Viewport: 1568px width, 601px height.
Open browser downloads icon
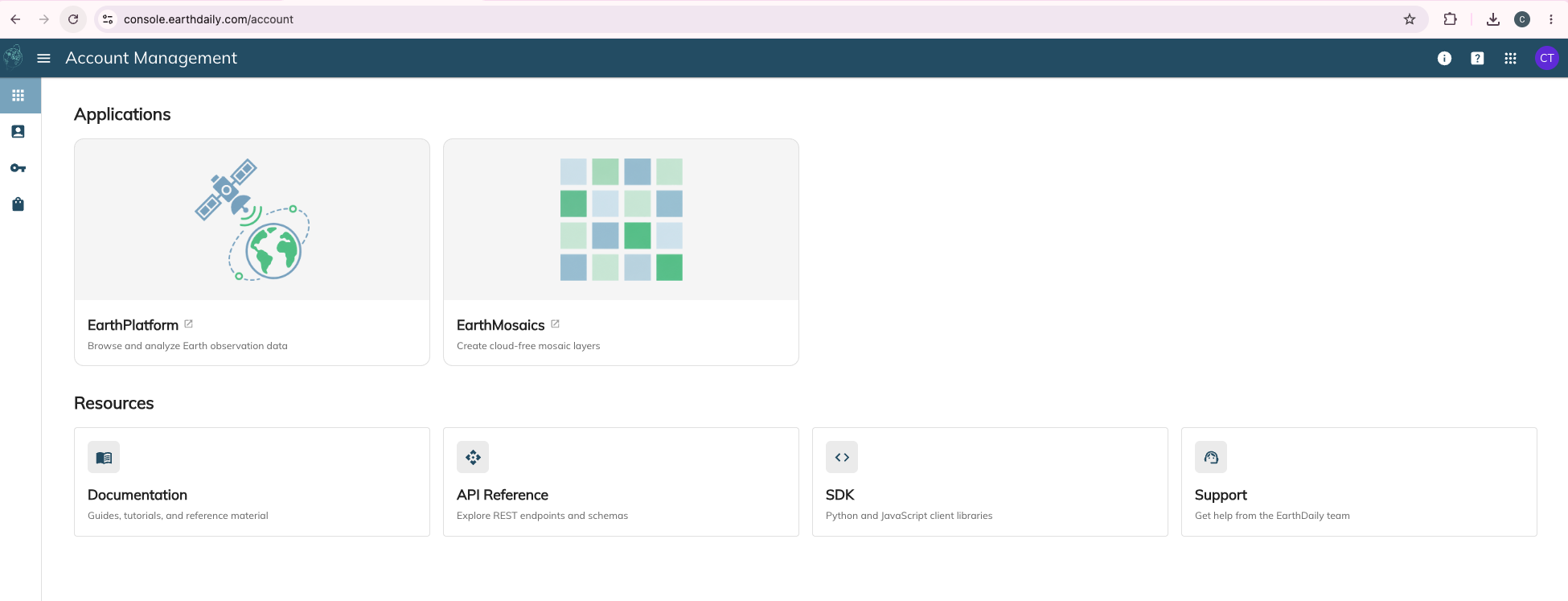click(1493, 19)
